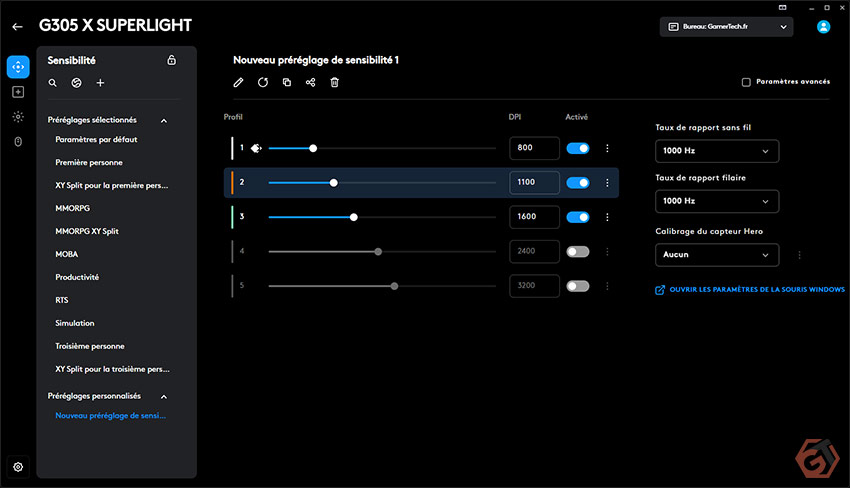Click slider handle of DPI profile 2
Screen dimensions: 850x488
pos(333,183)
